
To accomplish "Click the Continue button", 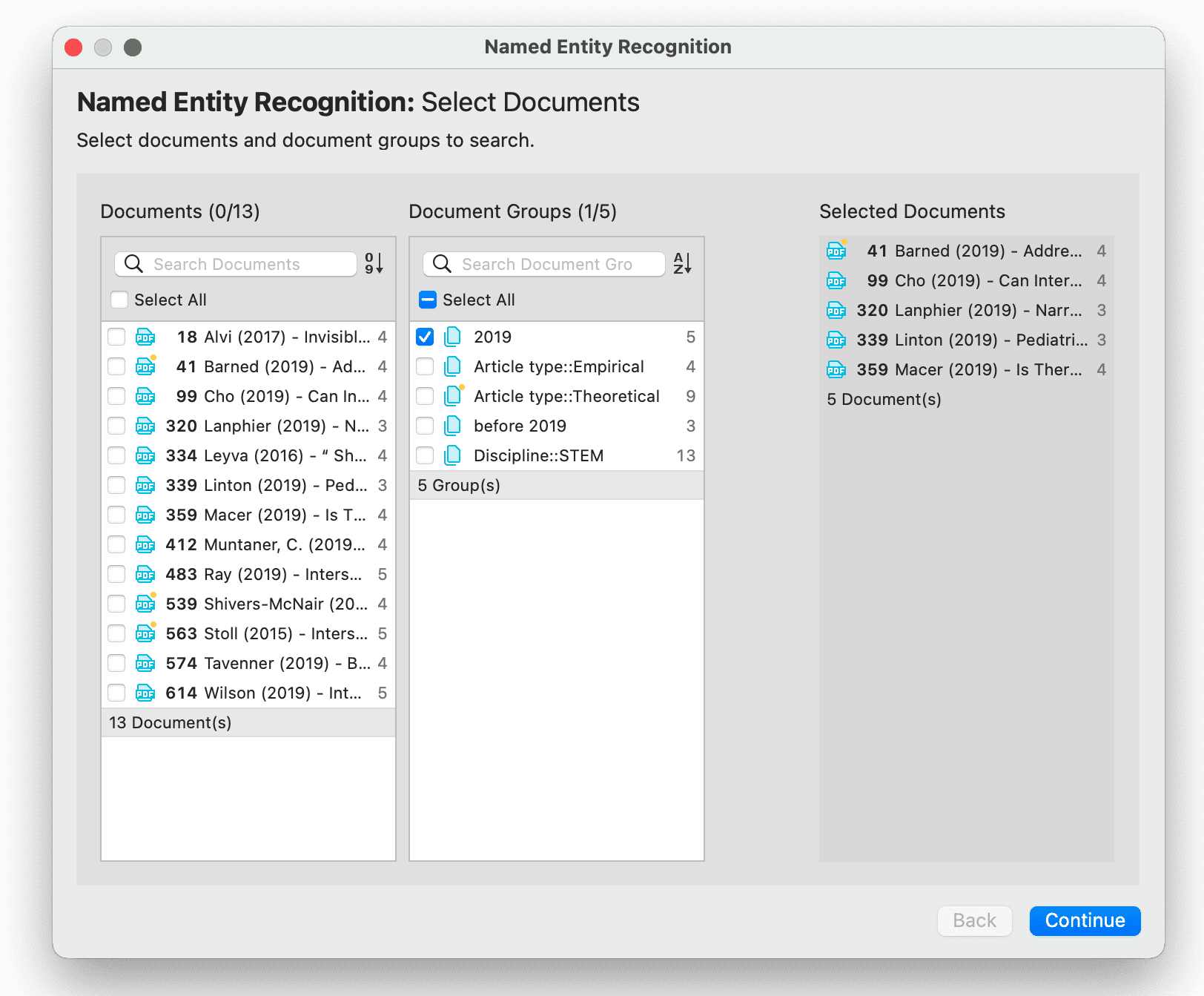I will click(1085, 920).
